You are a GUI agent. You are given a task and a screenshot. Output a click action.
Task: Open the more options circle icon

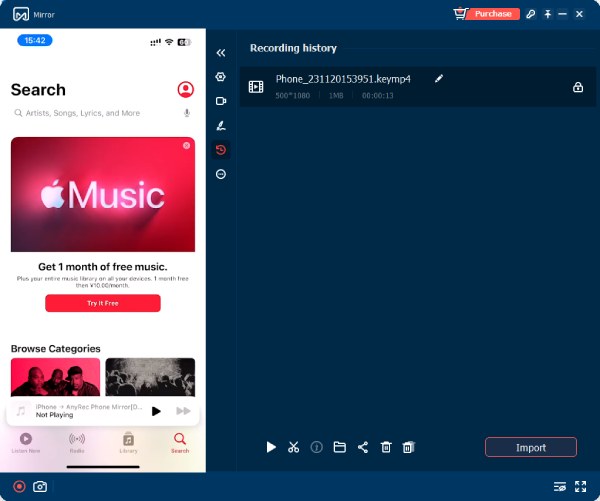click(x=221, y=175)
